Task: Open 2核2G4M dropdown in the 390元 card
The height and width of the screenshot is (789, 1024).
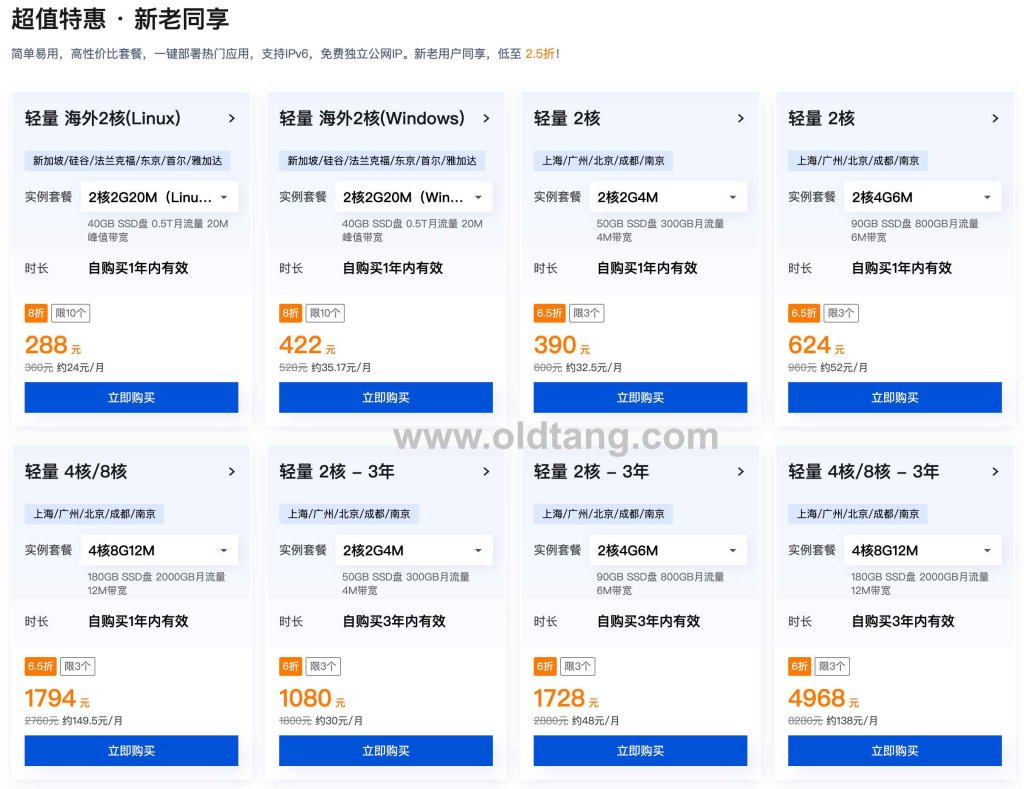Action: coord(667,197)
